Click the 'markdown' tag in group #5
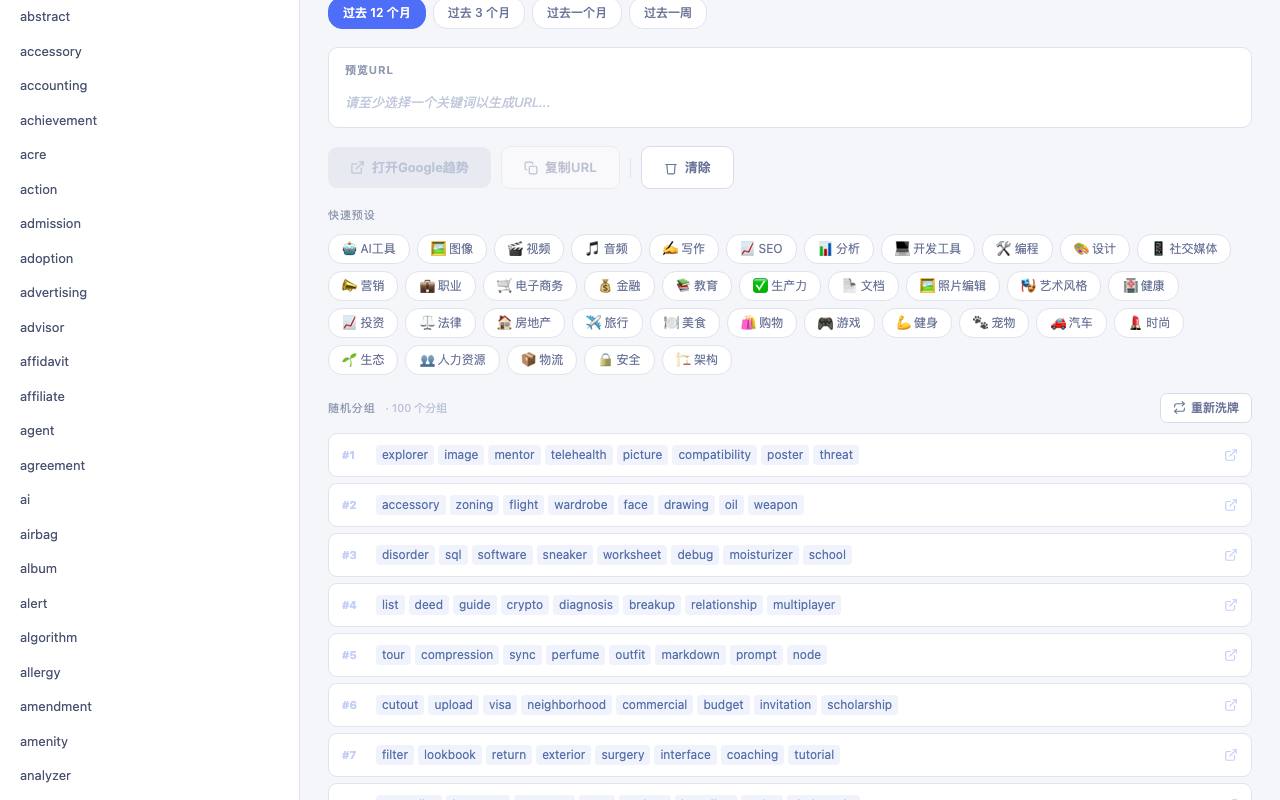This screenshot has width=1280, height=800. 690,655
